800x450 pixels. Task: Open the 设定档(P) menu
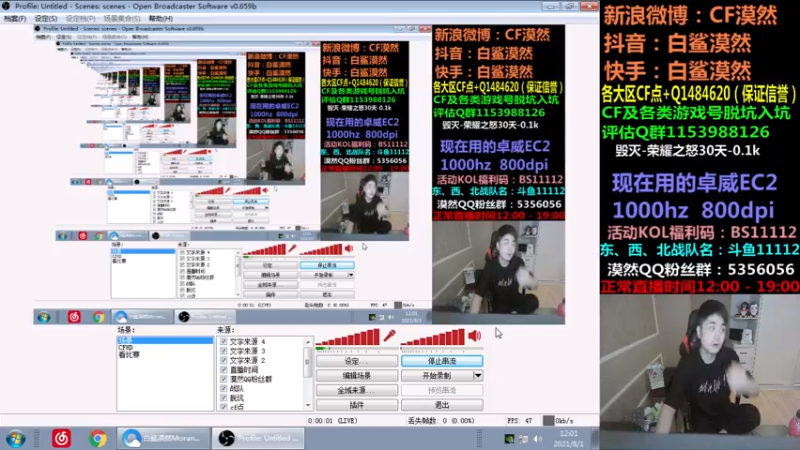80,18
